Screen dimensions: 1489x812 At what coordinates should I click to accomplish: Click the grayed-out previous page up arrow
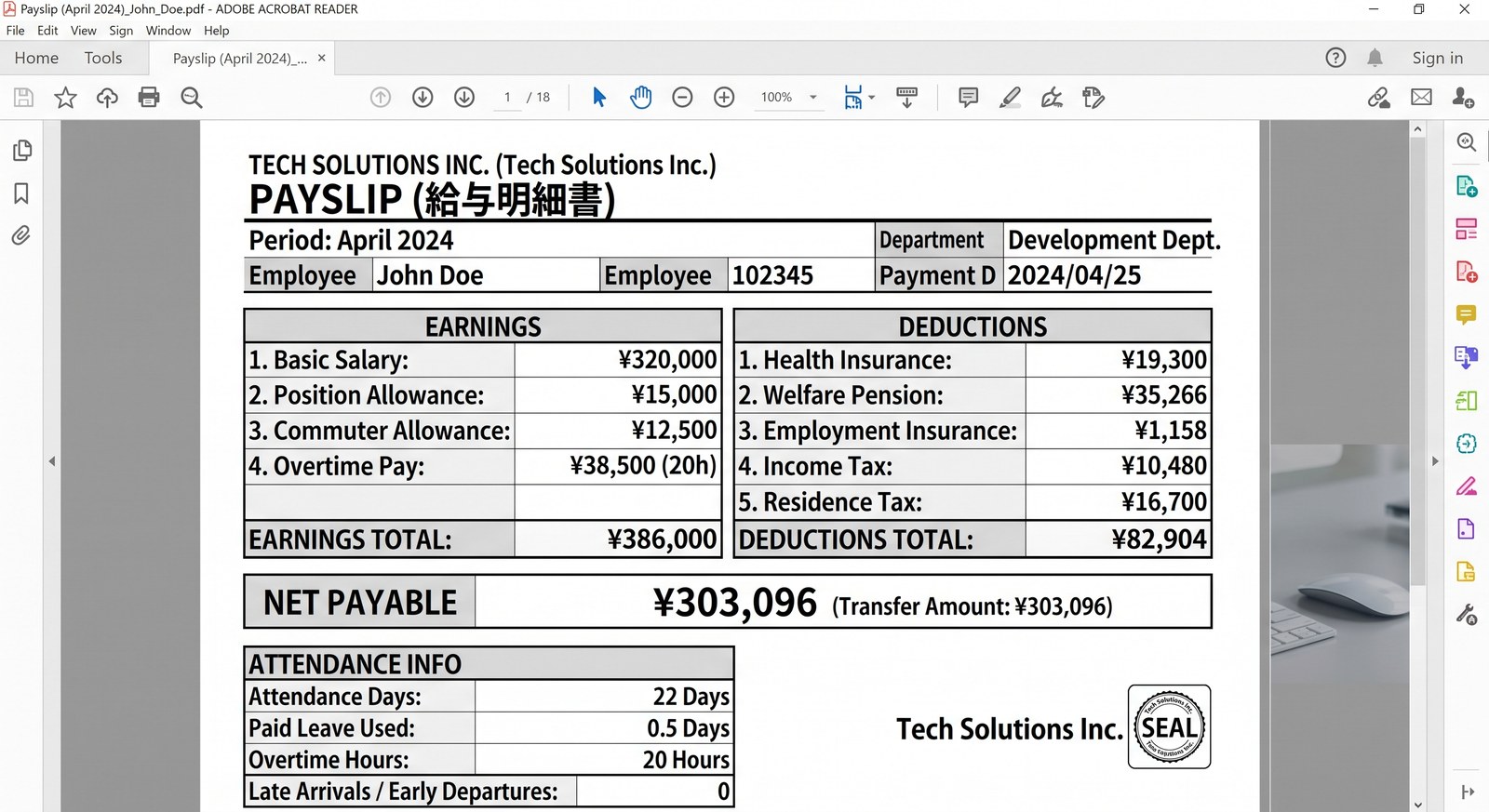[381, 97]
